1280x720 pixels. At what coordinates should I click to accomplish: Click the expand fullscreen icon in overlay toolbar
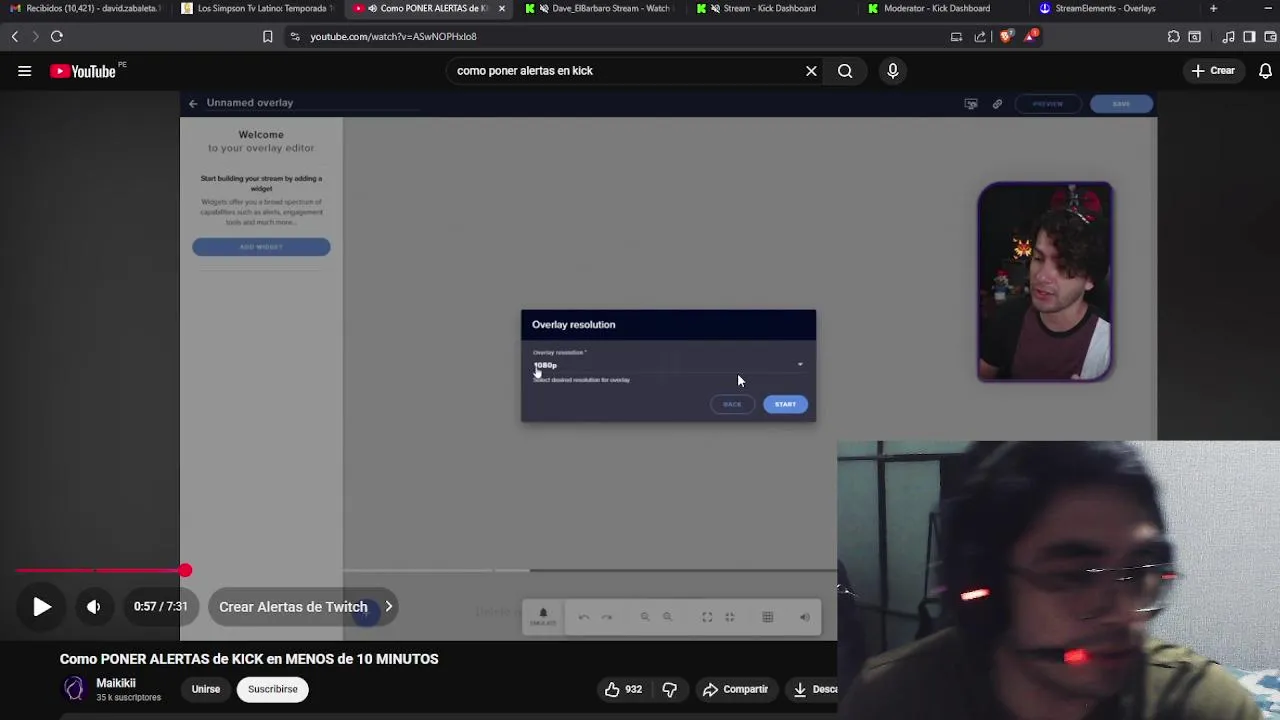[x=707, y=617]
